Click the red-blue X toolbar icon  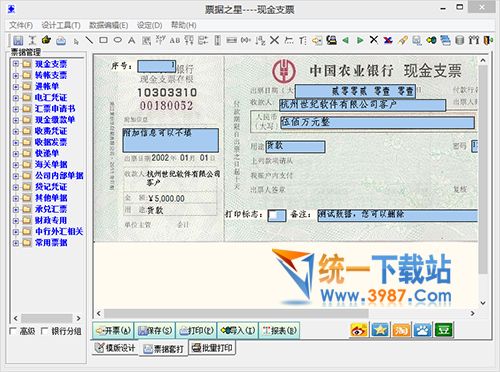pyautogui.click(x=388, y=41)
